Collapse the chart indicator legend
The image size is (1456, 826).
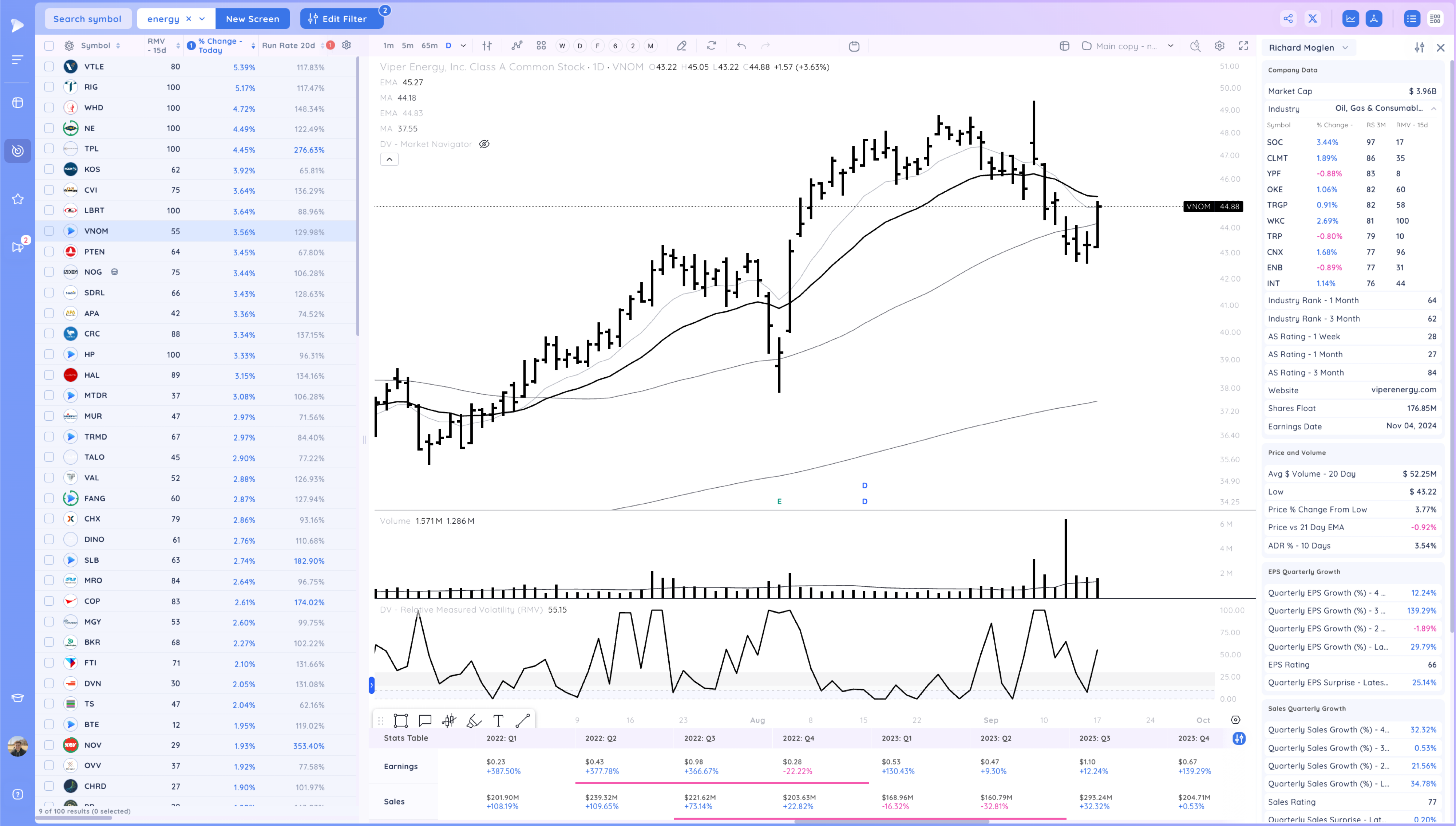[x=389, y=160]
